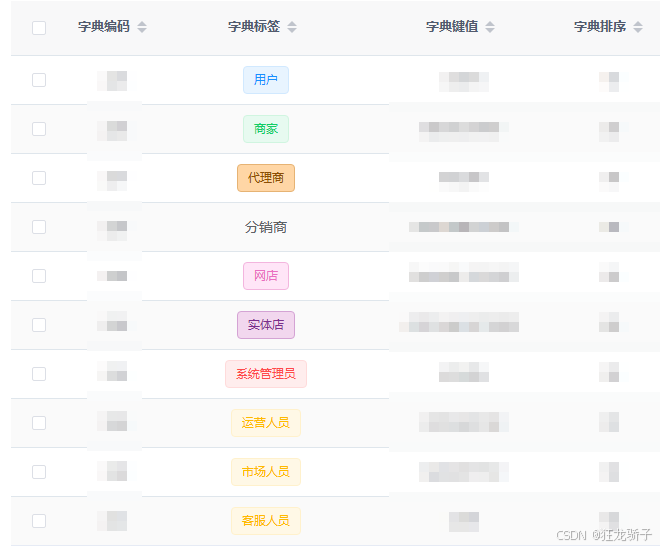This screenshot has height=549, width=660.
Task: Sort by 字典键值 column arrows
Action: tap(490, 27)
